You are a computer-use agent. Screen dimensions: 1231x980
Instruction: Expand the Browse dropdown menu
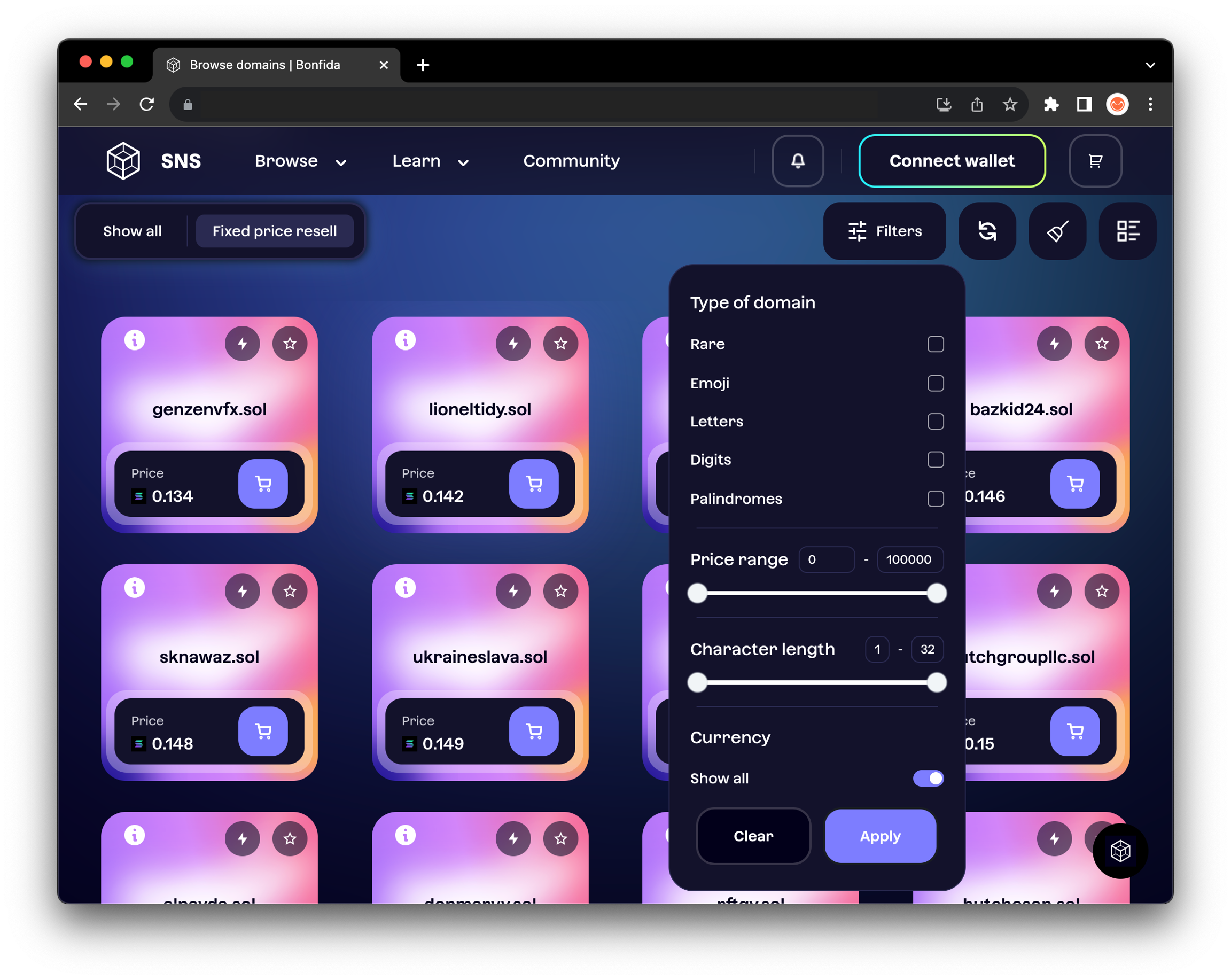[300, 161]
